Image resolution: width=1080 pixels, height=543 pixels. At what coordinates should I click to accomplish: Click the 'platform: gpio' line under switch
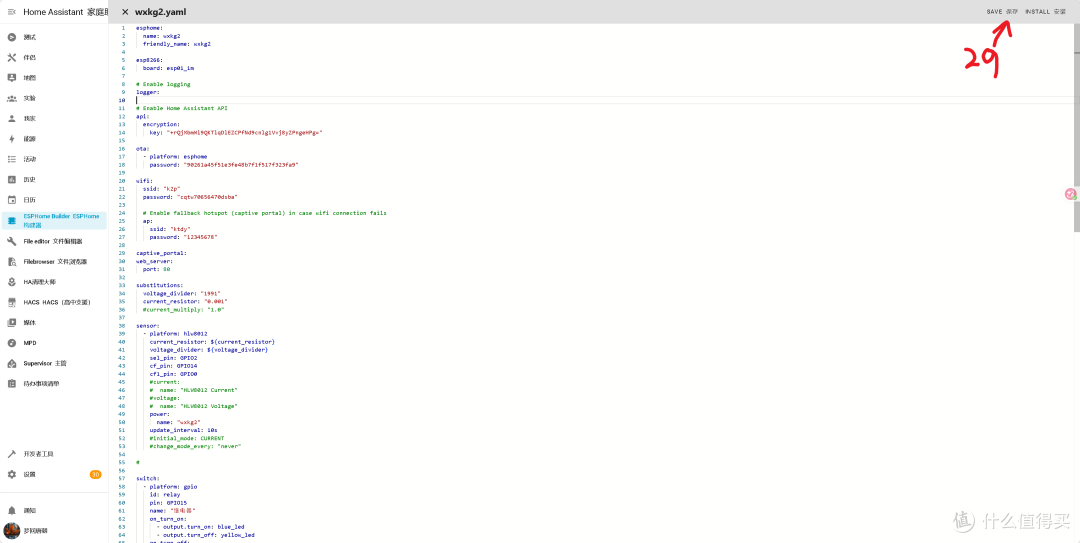pos(170,486)
